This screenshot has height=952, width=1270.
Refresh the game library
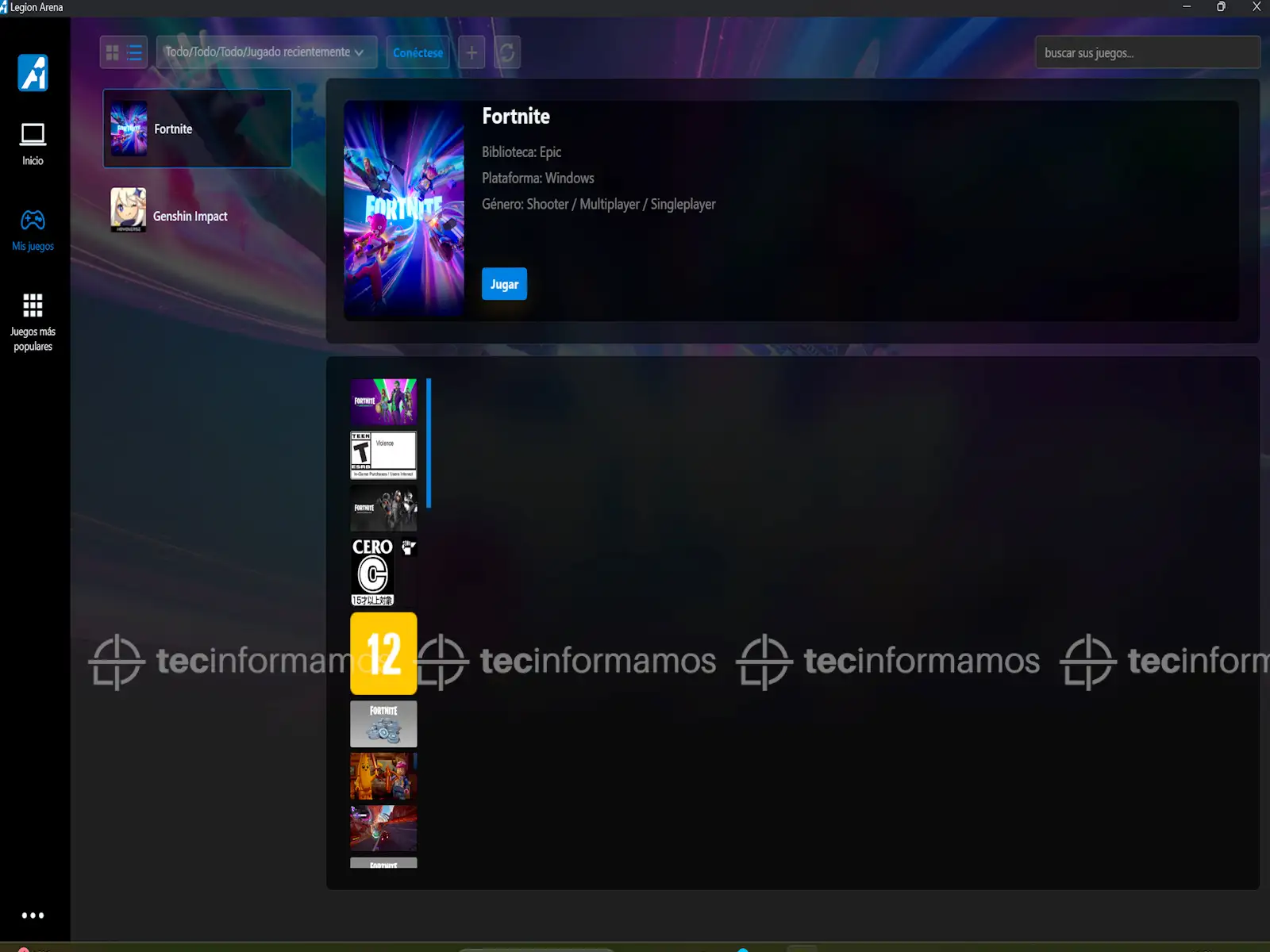point(507,52)
